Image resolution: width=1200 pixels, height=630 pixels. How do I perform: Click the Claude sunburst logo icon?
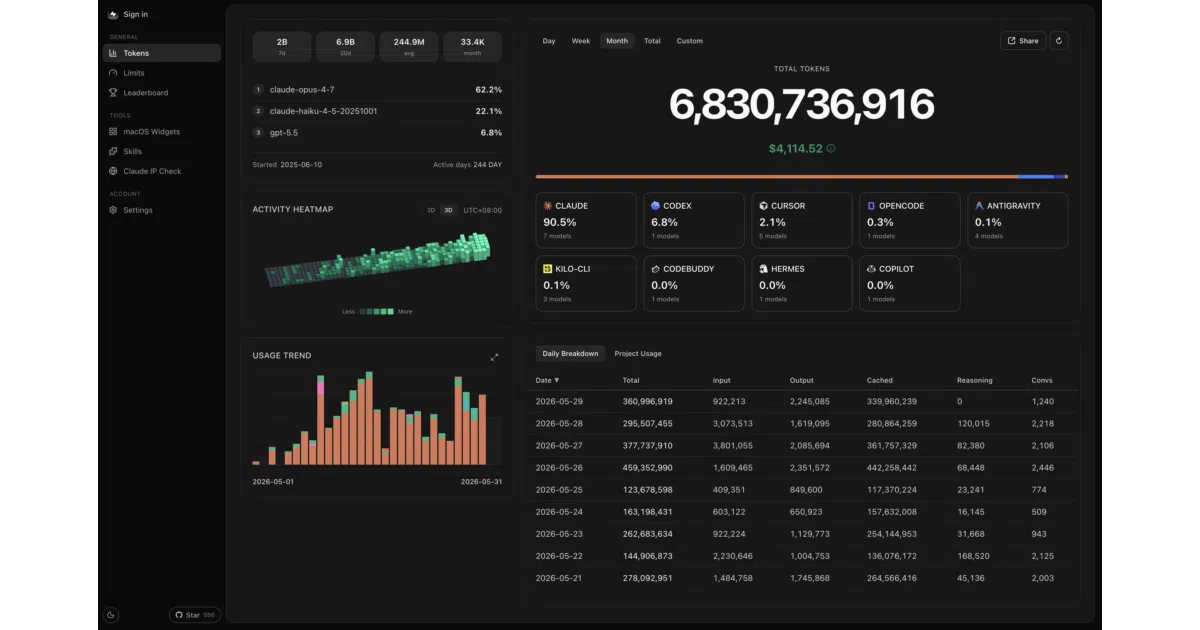[548, 205]
